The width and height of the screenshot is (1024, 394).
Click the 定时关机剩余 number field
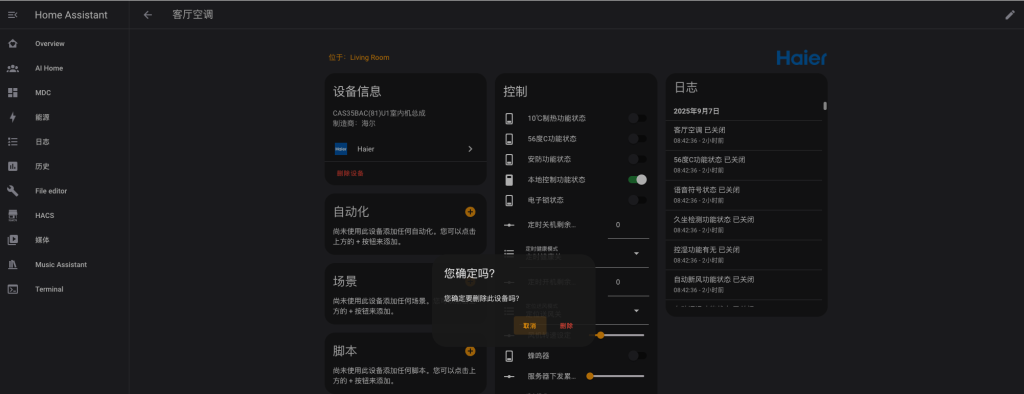[628, 225]
